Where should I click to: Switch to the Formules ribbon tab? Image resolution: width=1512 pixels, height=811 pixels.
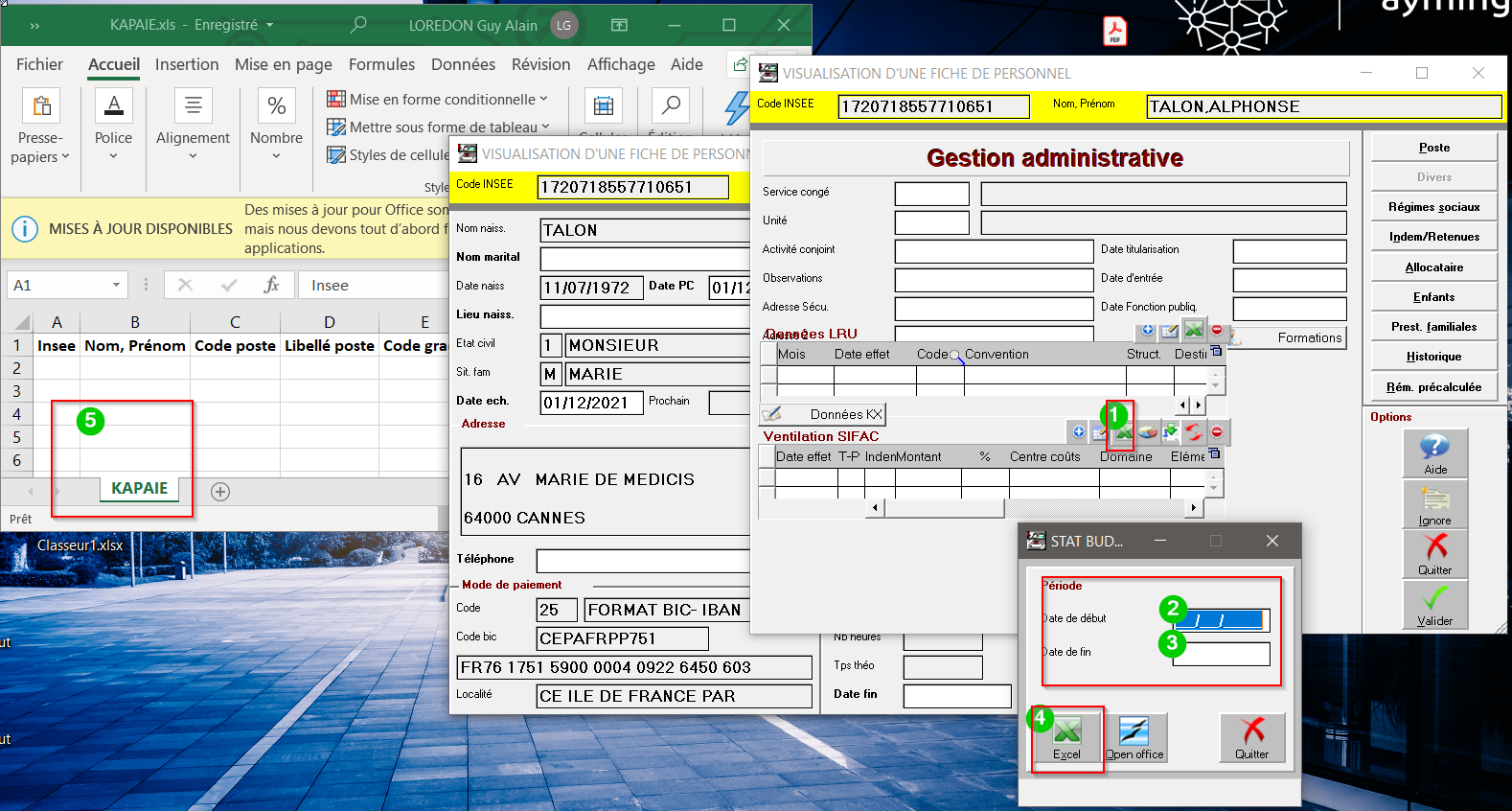(381, 64)
